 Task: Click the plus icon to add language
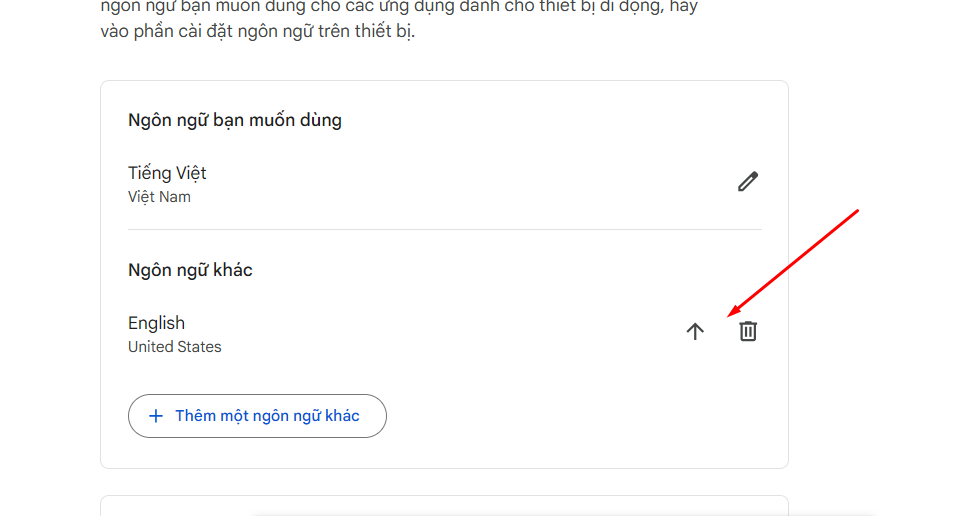[x=156, y=416]
